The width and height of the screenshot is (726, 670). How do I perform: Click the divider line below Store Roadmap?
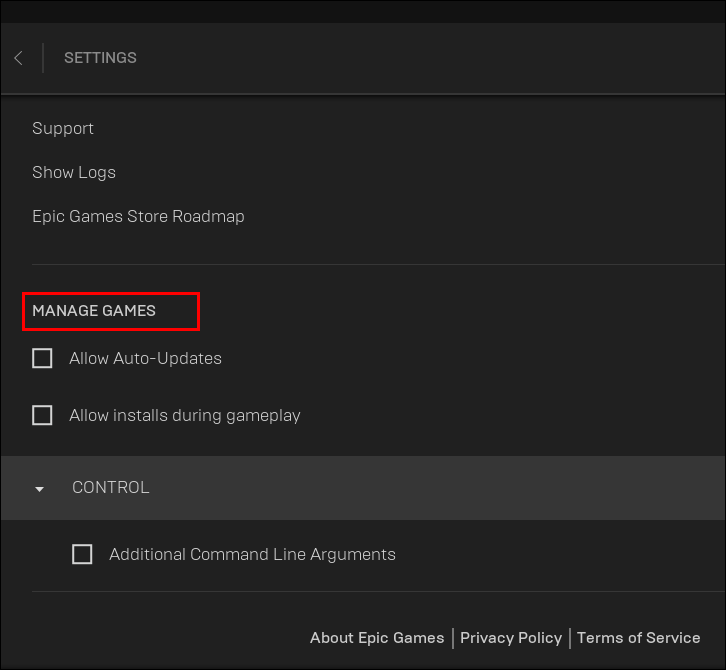tap(378, 265)
